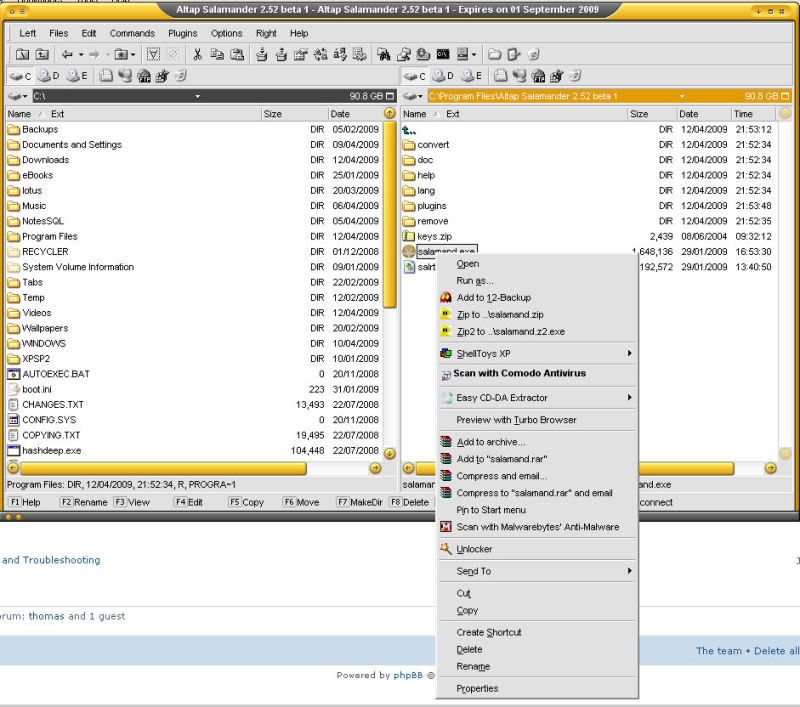800x707 pixels.
Task: Switch left panel to drive D
Action: pyautogui.click(x=49, y=76)
